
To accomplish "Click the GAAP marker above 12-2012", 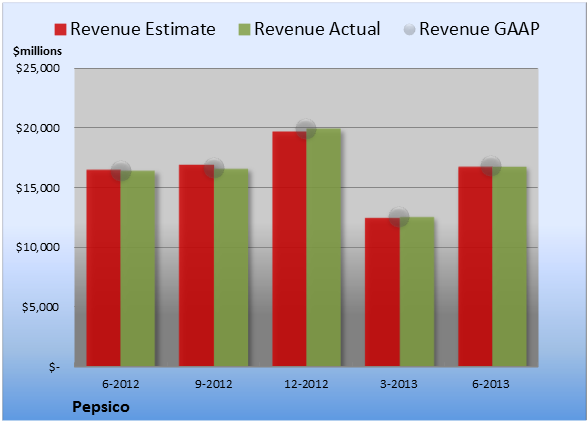I will (306, 129).
